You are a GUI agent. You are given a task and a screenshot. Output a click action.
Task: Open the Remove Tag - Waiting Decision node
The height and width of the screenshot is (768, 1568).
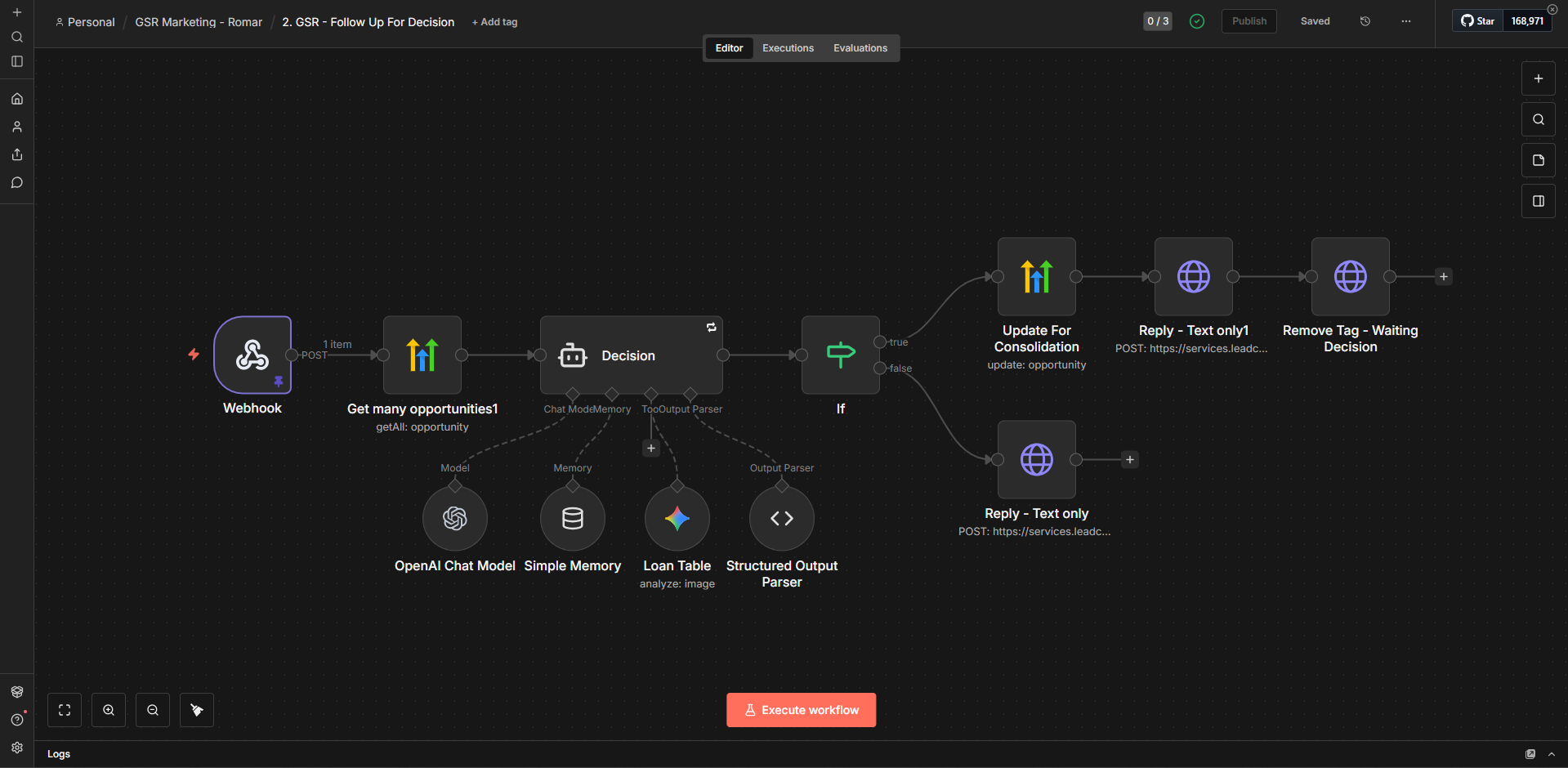pos(1351,276)
